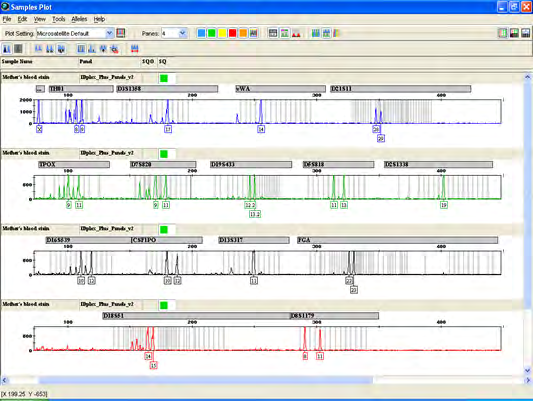Click the red-green layout icon at toolbar's right end
This screenshot has width=533, height=401.
503,33
